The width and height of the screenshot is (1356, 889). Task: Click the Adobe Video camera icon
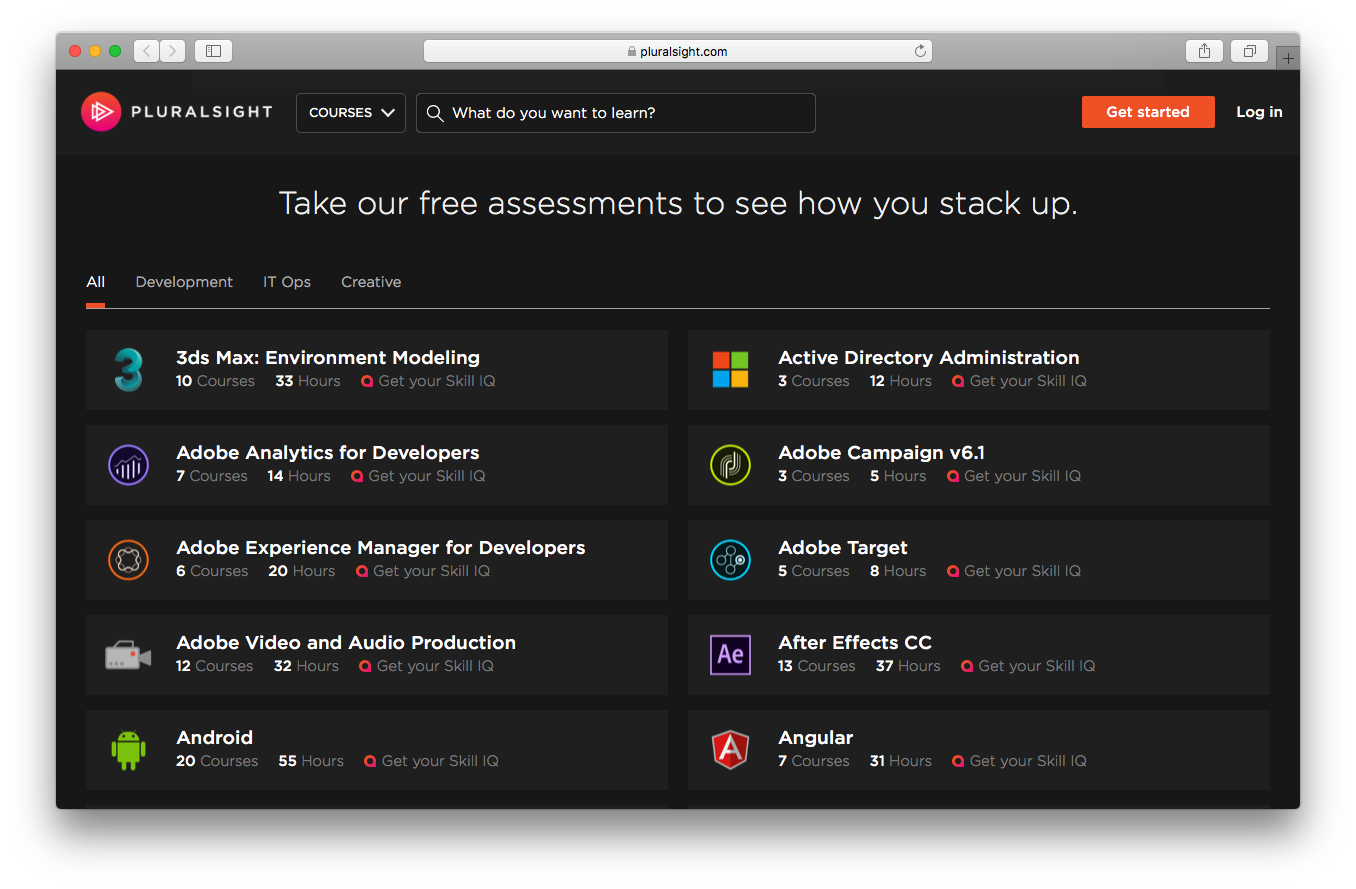[128, 656]
